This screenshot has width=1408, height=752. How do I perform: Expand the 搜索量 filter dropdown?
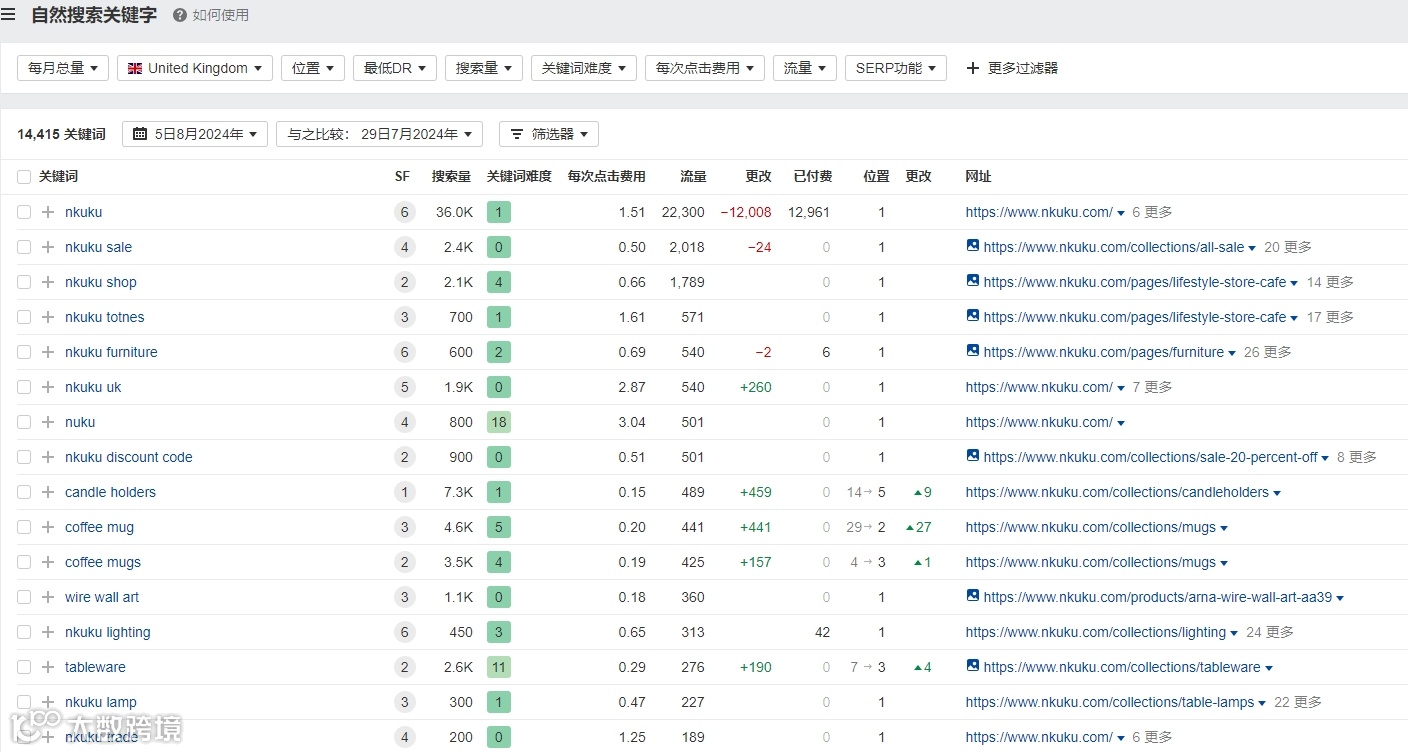coord(484,68)
